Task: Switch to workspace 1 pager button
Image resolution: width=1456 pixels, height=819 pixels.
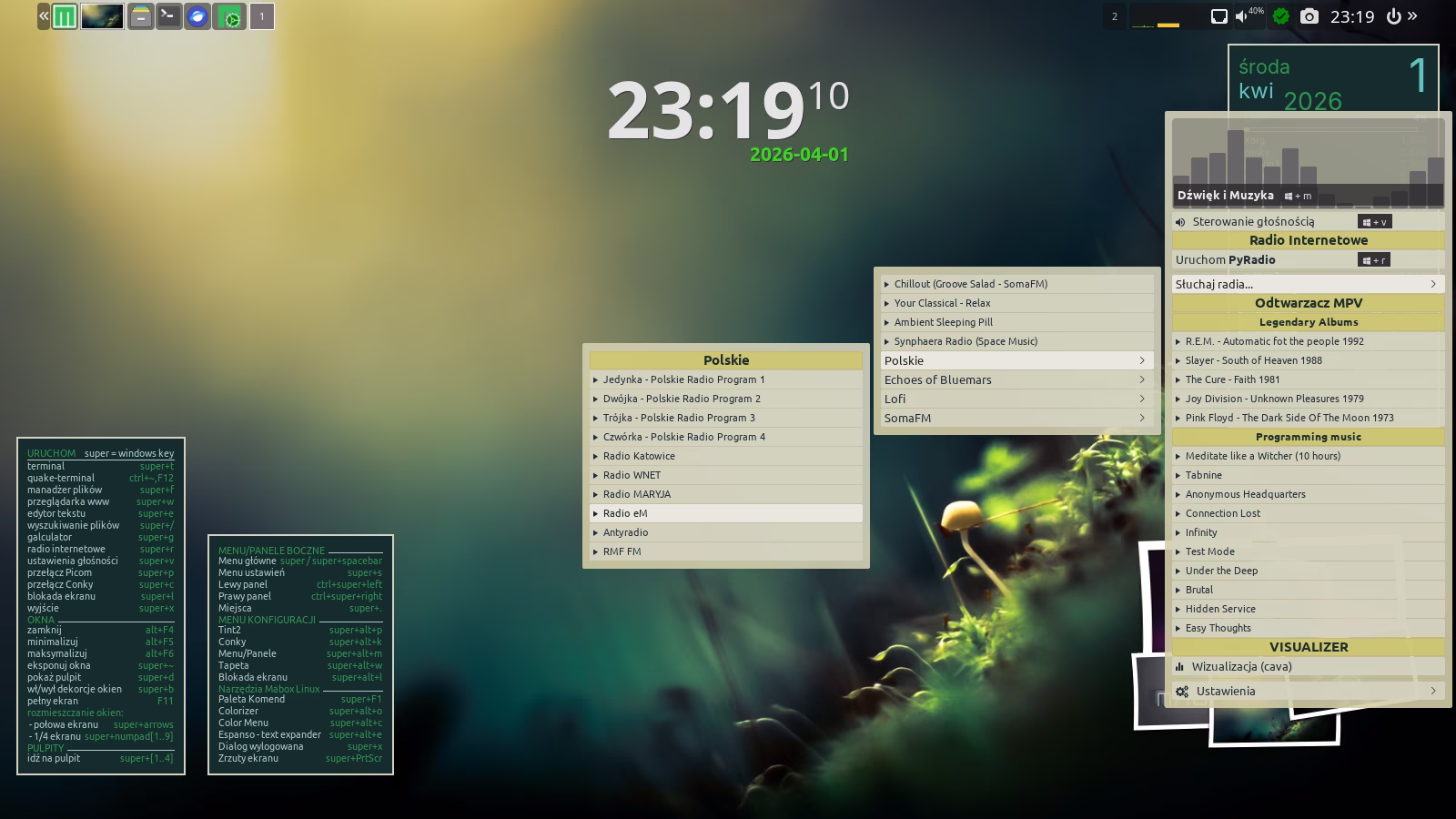Action: 262,16
